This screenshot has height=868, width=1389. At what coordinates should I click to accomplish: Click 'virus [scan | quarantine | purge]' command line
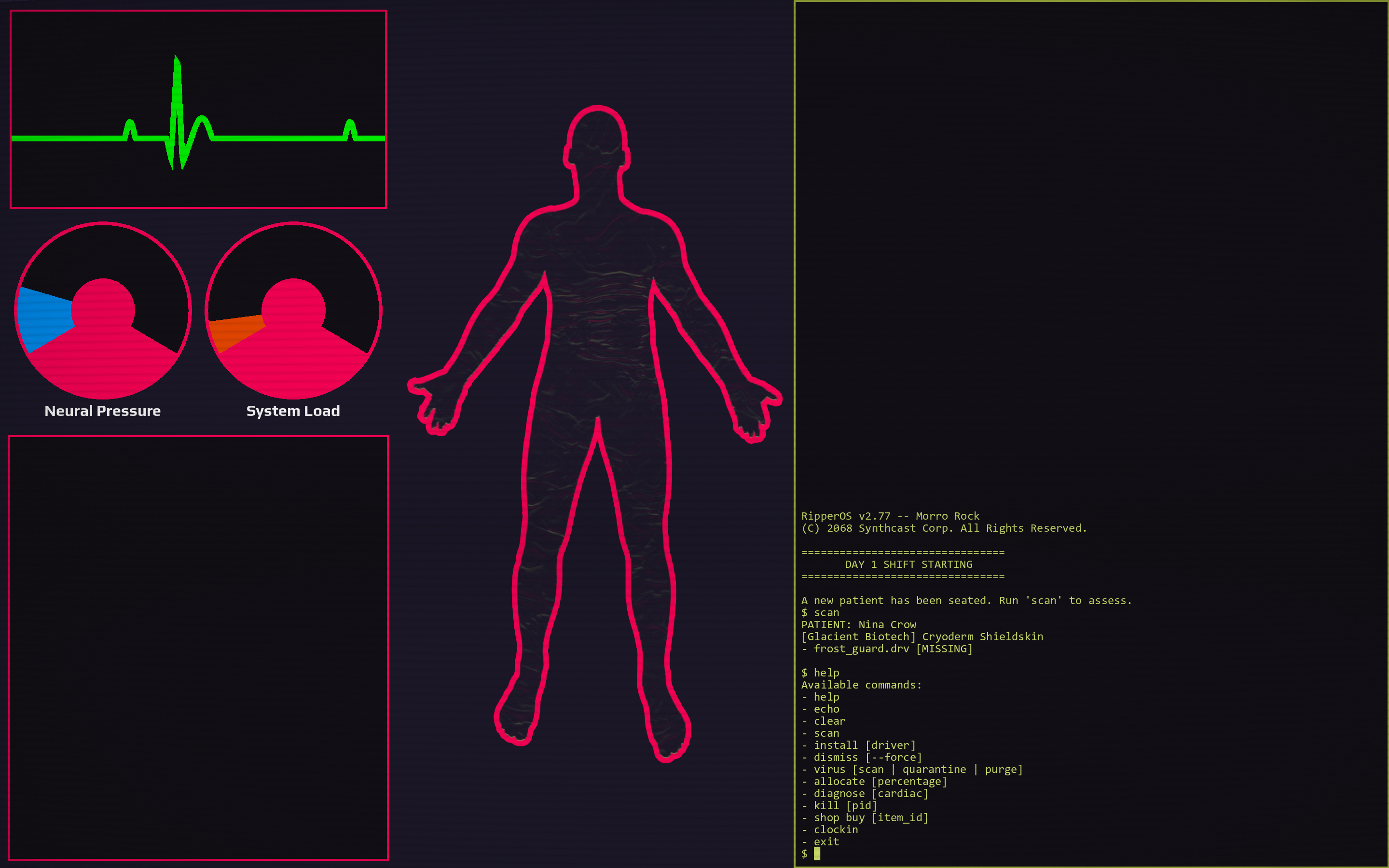(x=917, y=769)
